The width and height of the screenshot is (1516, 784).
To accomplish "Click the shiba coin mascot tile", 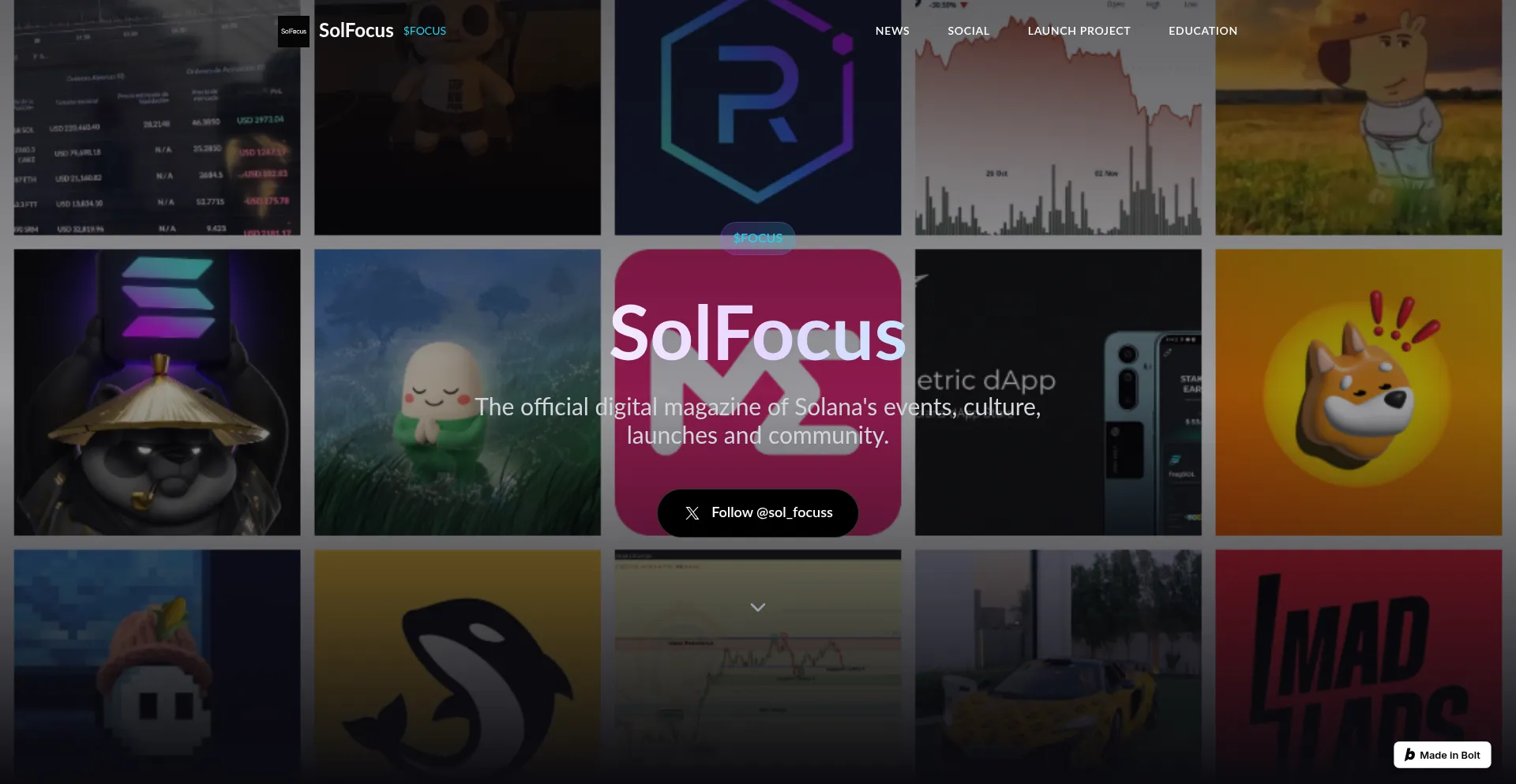I will [x=1358, y=391].
